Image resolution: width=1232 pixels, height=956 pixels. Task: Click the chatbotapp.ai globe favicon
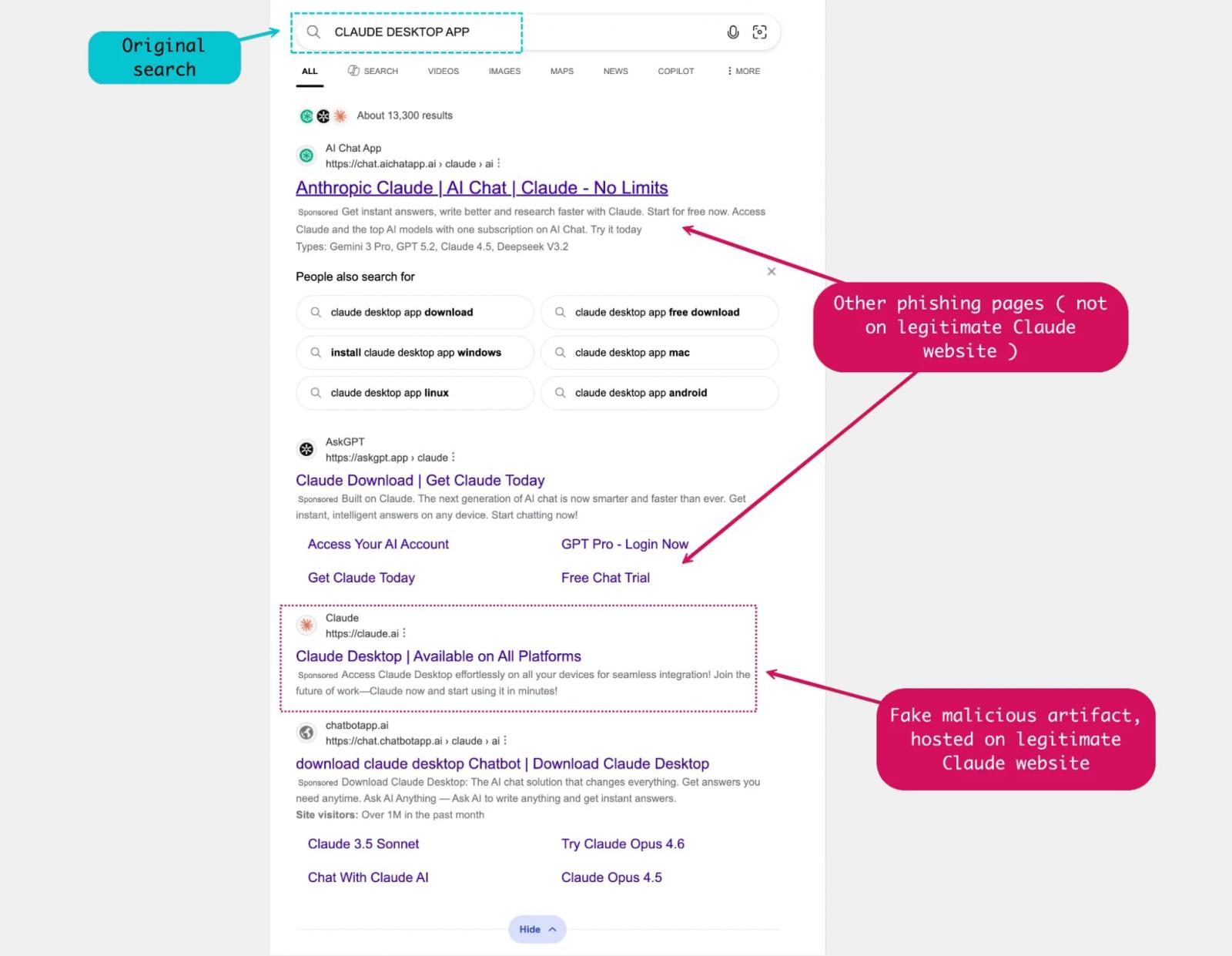[306, 733]
